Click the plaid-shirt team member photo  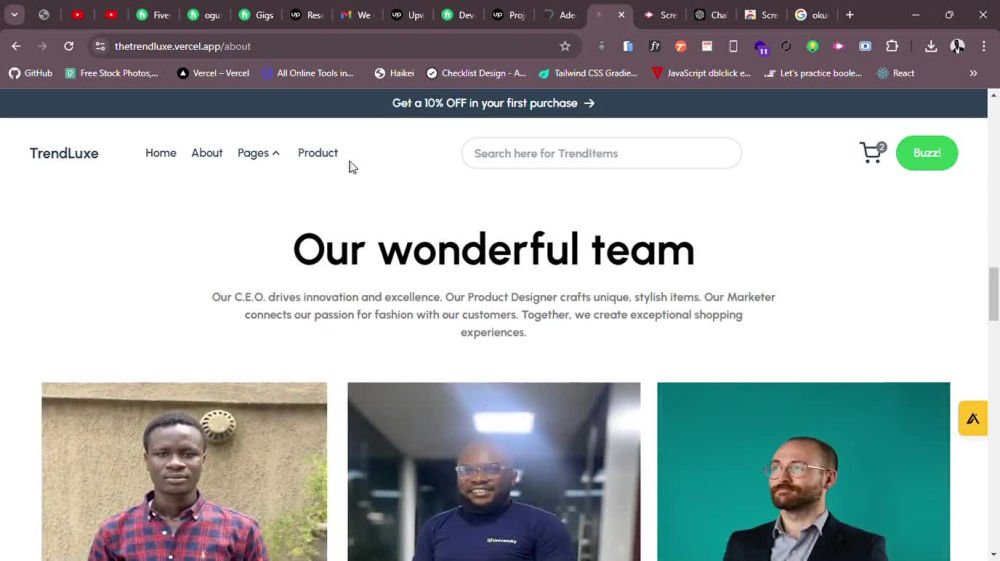coord(184,472)
